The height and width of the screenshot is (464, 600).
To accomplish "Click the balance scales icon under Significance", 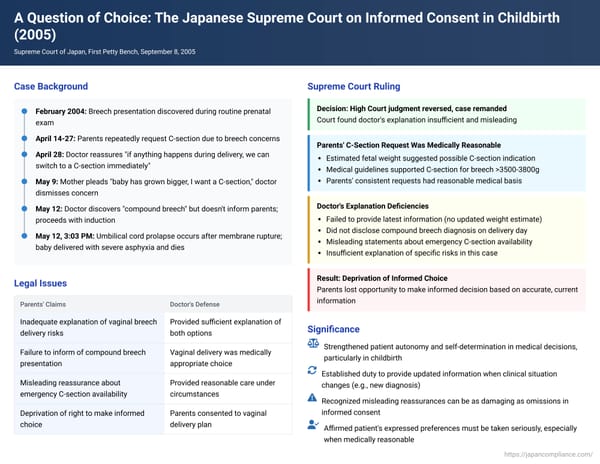I will point(314,342).
